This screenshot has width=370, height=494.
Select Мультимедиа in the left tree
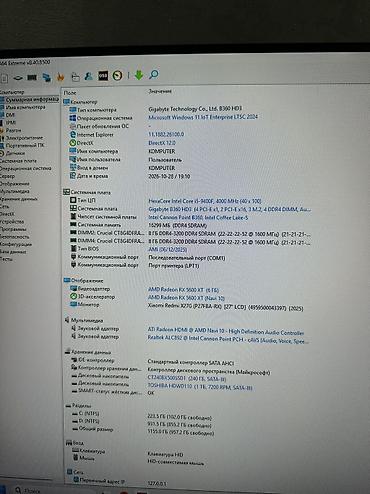(15, 191)
